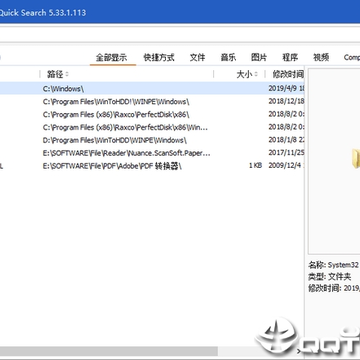Click the 类型: 文件夹 preview label
The width and height of the screenshot is (360, 360).
(329, 277)
